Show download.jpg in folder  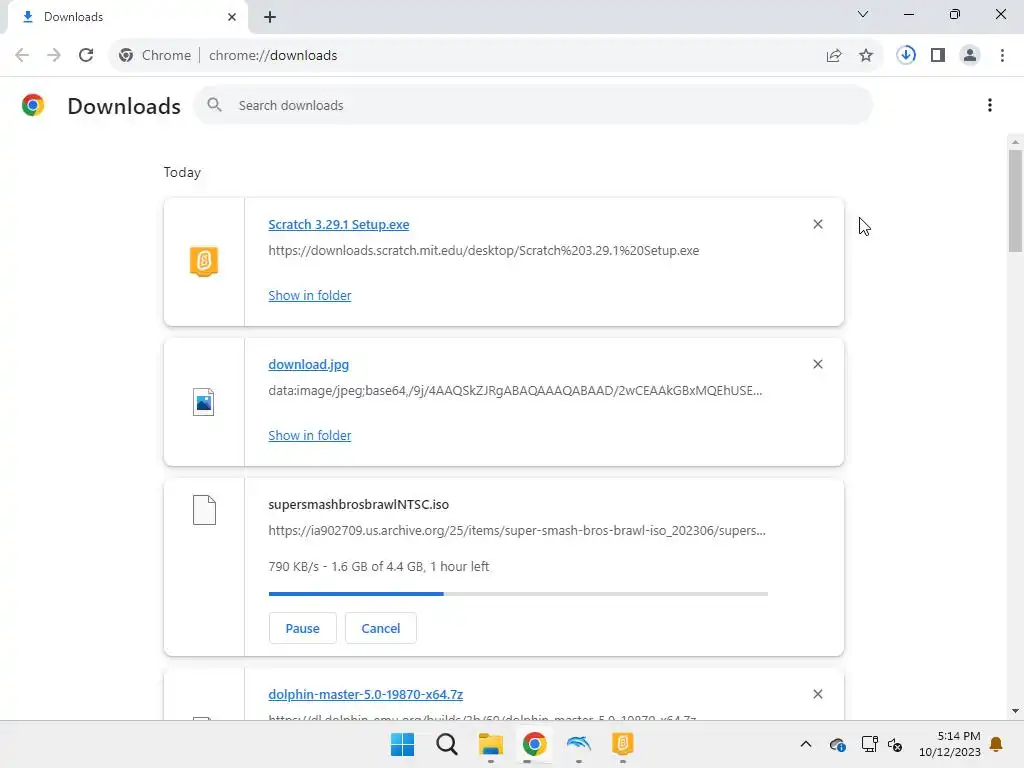(x=310, y=435)
